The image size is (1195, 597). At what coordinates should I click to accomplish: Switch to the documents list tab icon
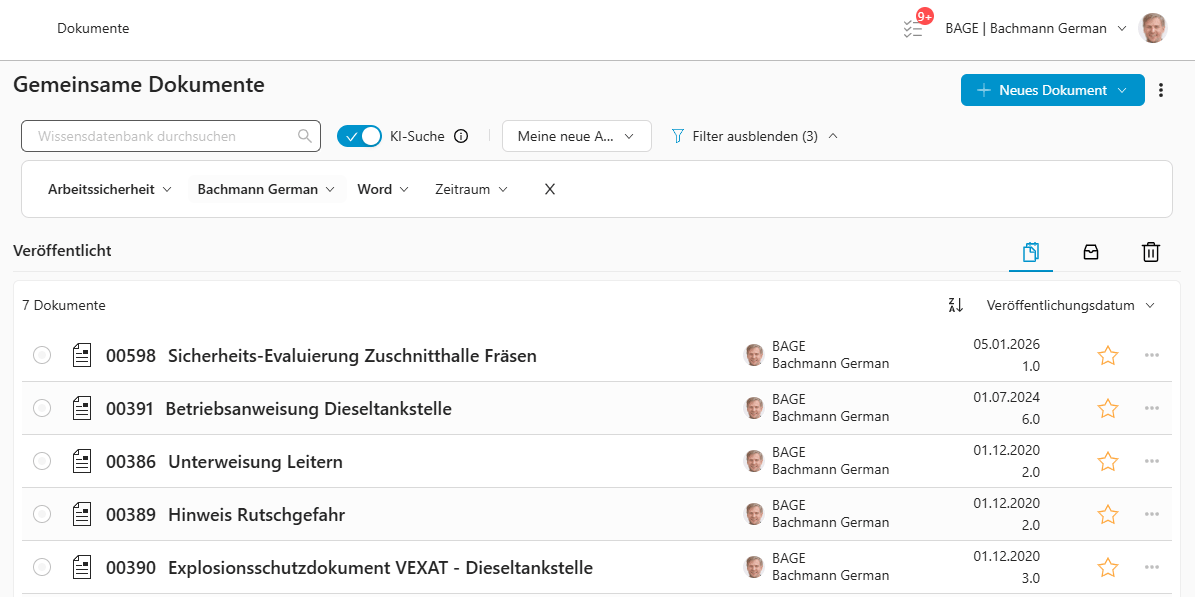point(1031,252)
